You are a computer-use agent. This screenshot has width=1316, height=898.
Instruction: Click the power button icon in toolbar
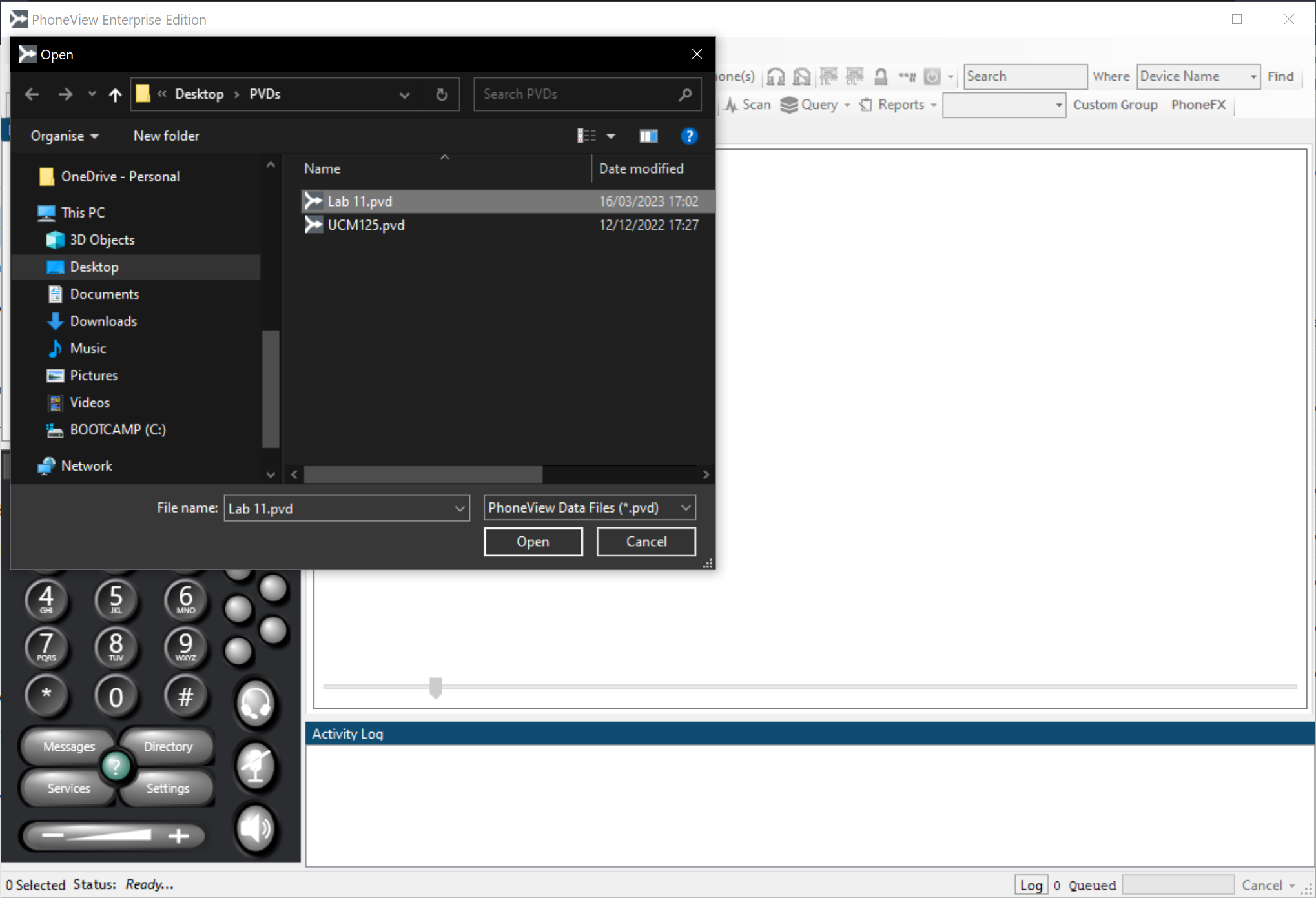point(932,77)
